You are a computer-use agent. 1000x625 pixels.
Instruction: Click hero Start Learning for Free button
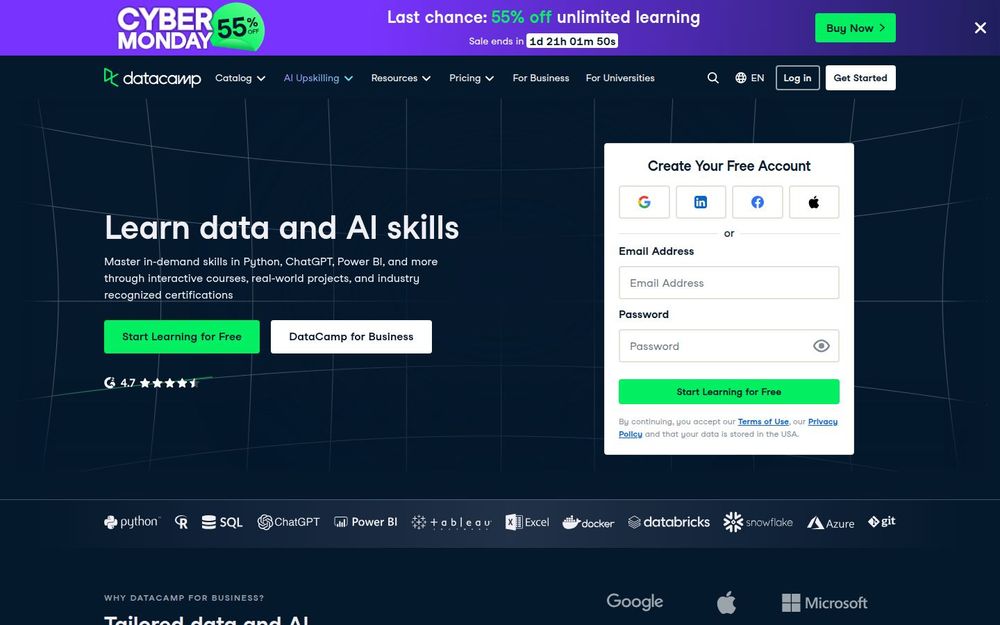point(182,337)
